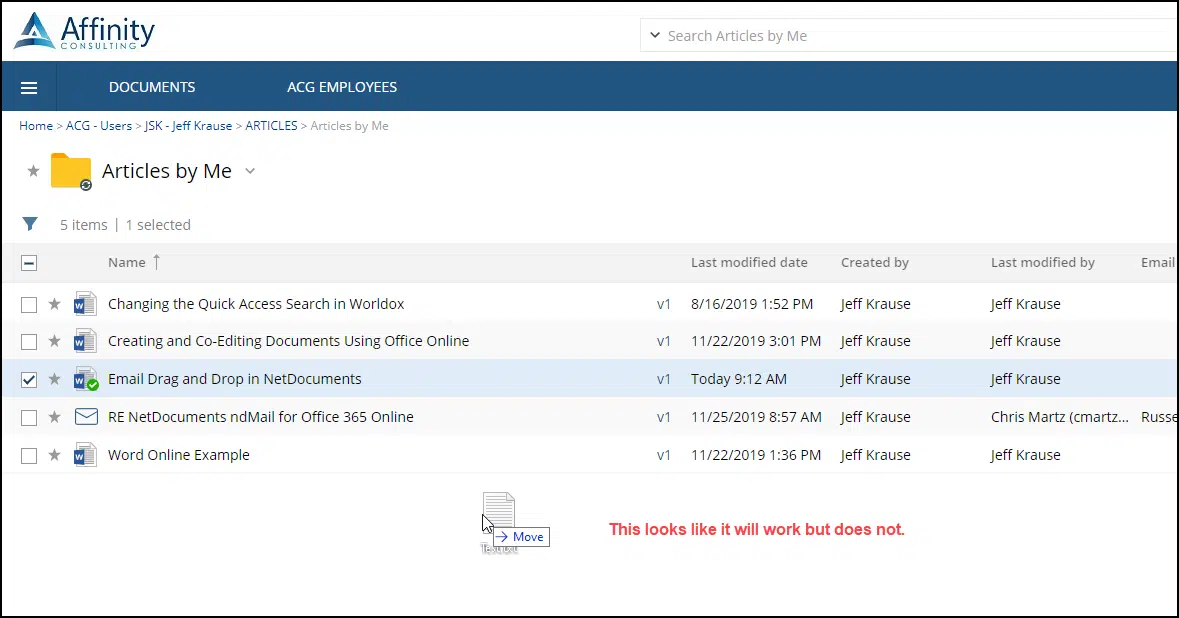Click Articles by Me in the breadcrumb
Viewport: 1179px width, 618px height.
click(x=350, y=126)
